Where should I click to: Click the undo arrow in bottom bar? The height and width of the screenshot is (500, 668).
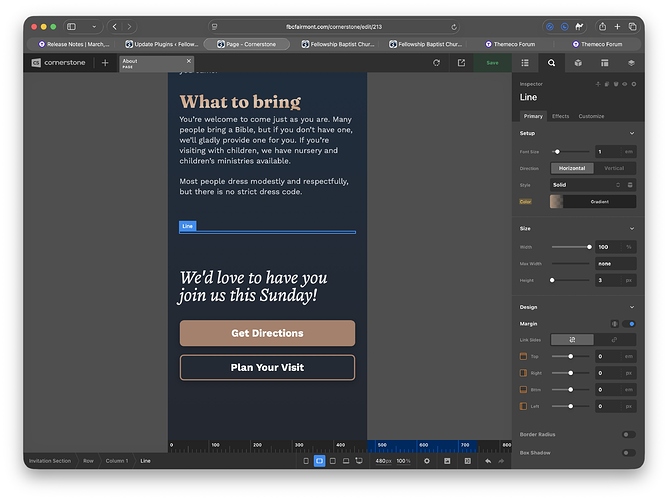pos(488,461)
